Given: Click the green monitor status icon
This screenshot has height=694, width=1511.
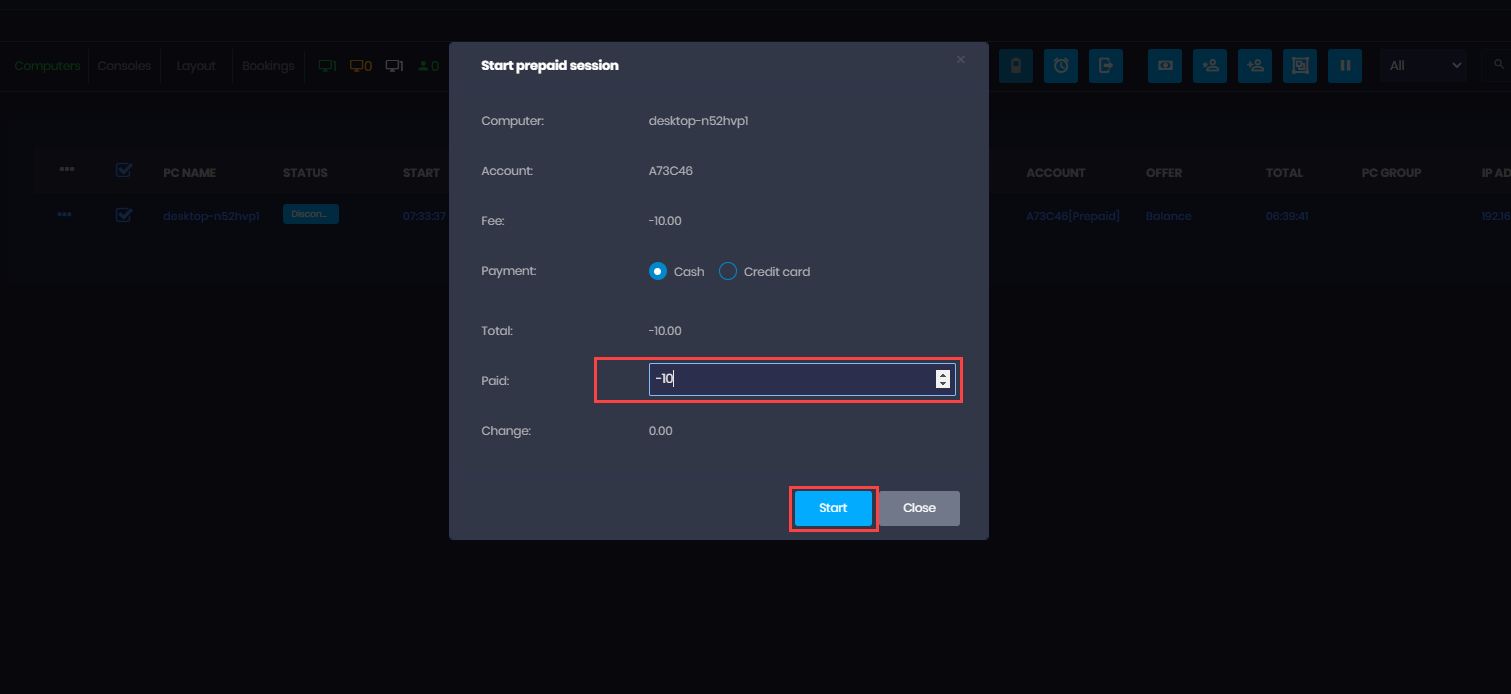Looking at the screenshot, I should 326,66.
